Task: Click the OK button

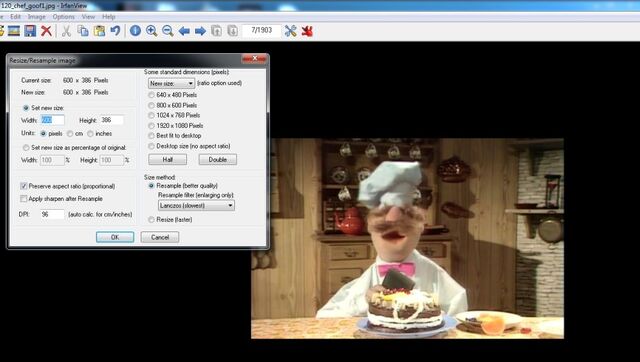Action: [115, 237]
